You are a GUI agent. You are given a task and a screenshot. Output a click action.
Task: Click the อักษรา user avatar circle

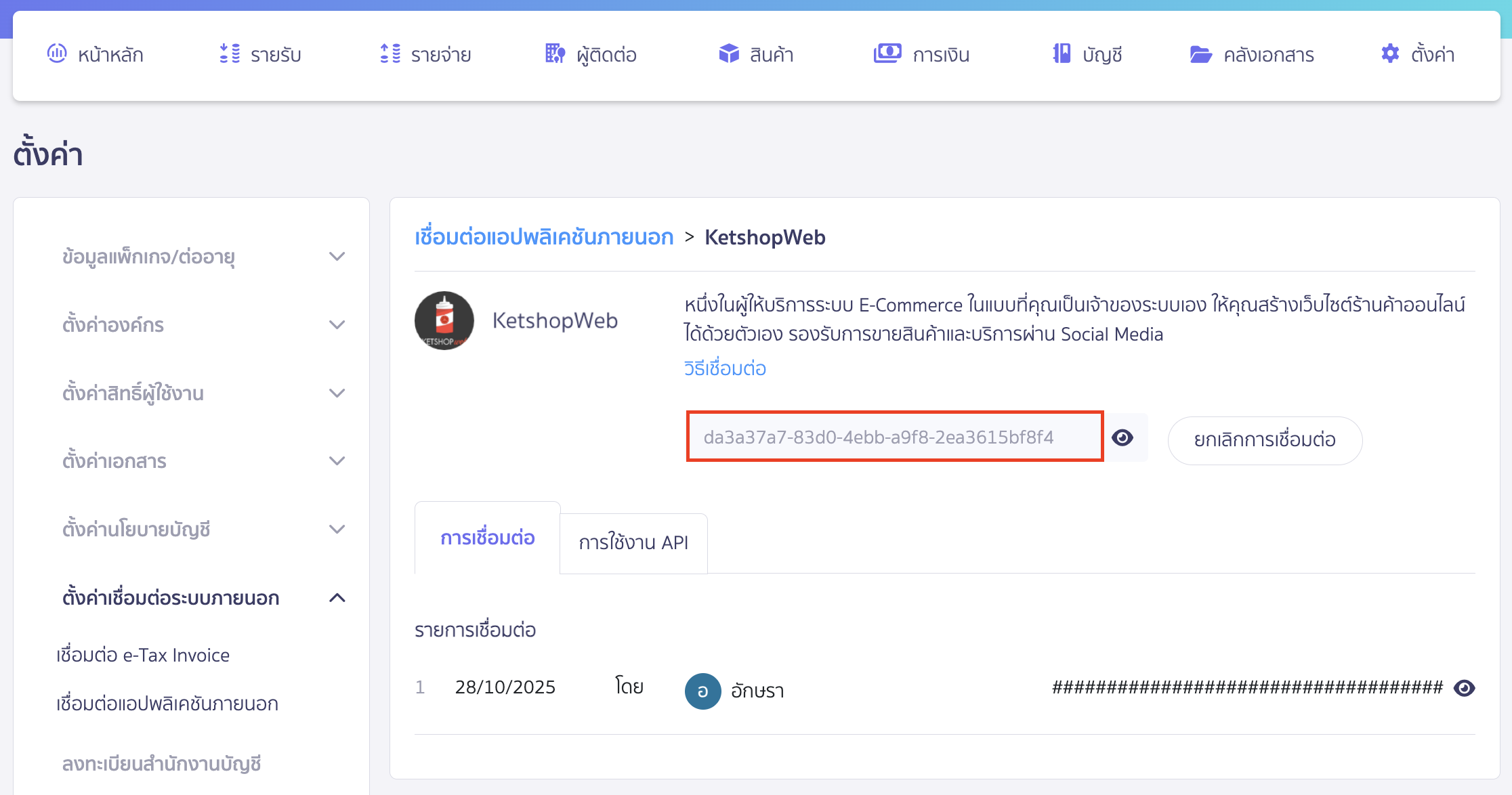[x=702, y=691]
